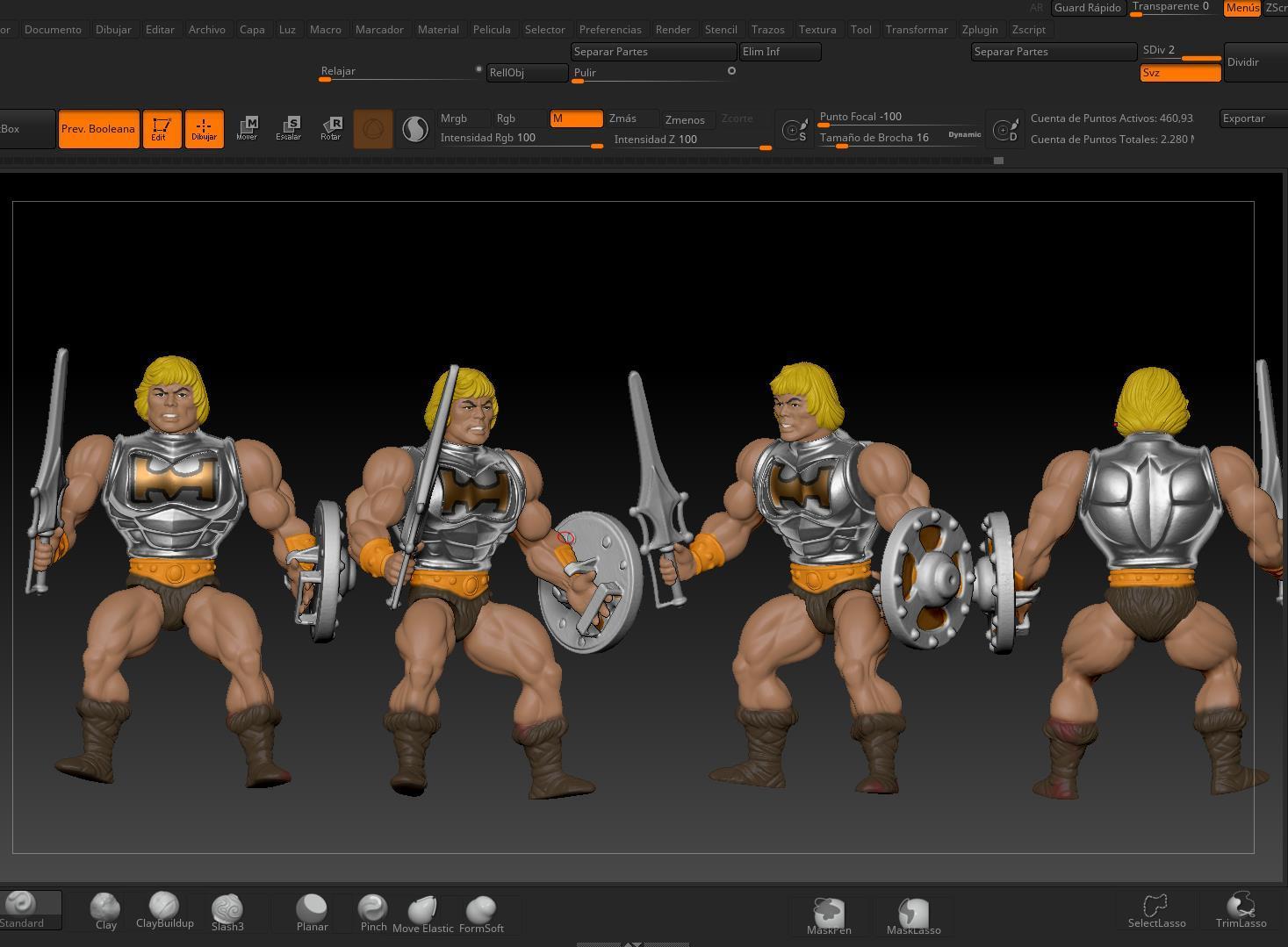Choose the ClayBuildup brush
This screenshot has width=1288, height=947.
coord(164,910)
